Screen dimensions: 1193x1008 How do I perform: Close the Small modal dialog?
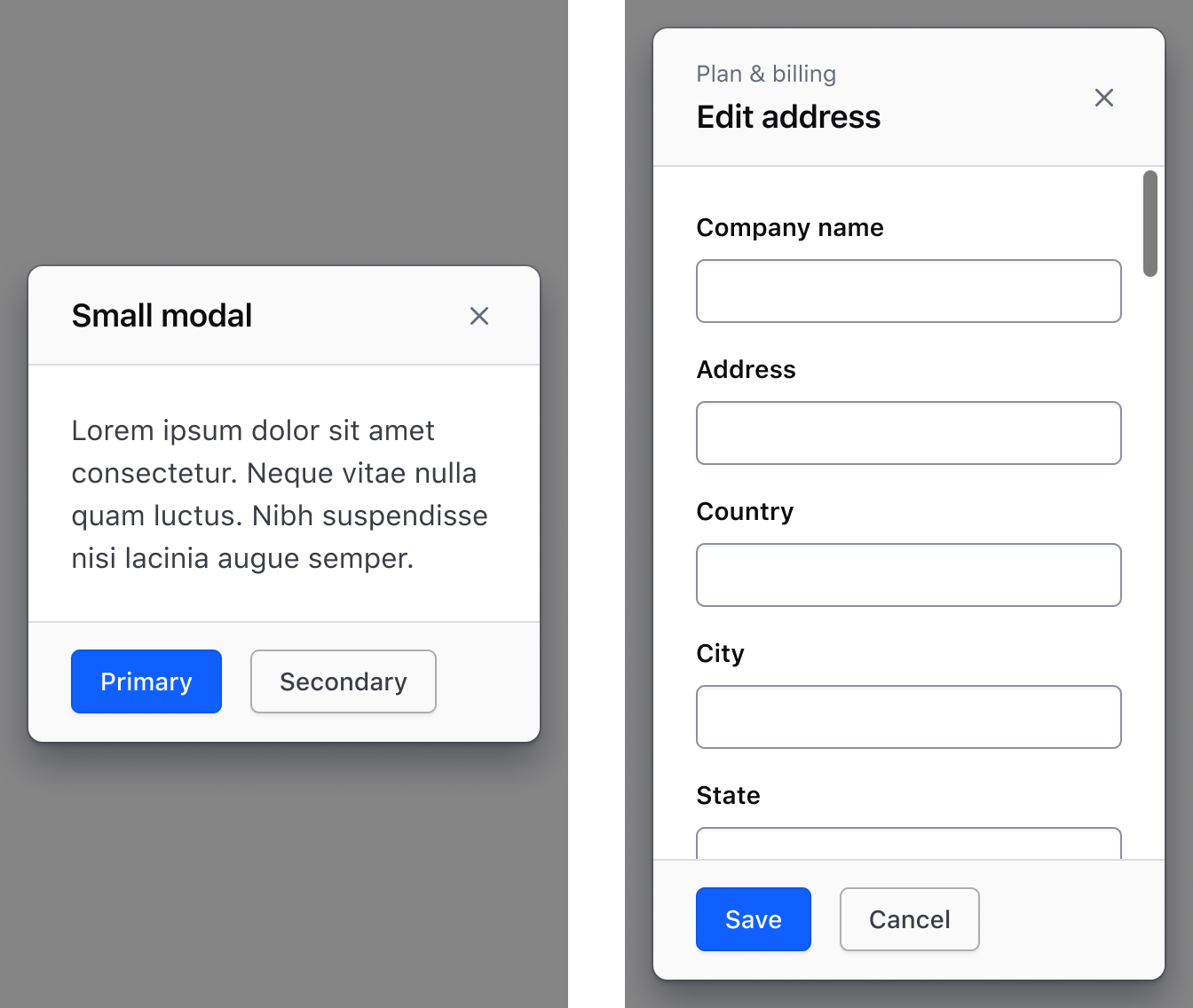(479, 316)
